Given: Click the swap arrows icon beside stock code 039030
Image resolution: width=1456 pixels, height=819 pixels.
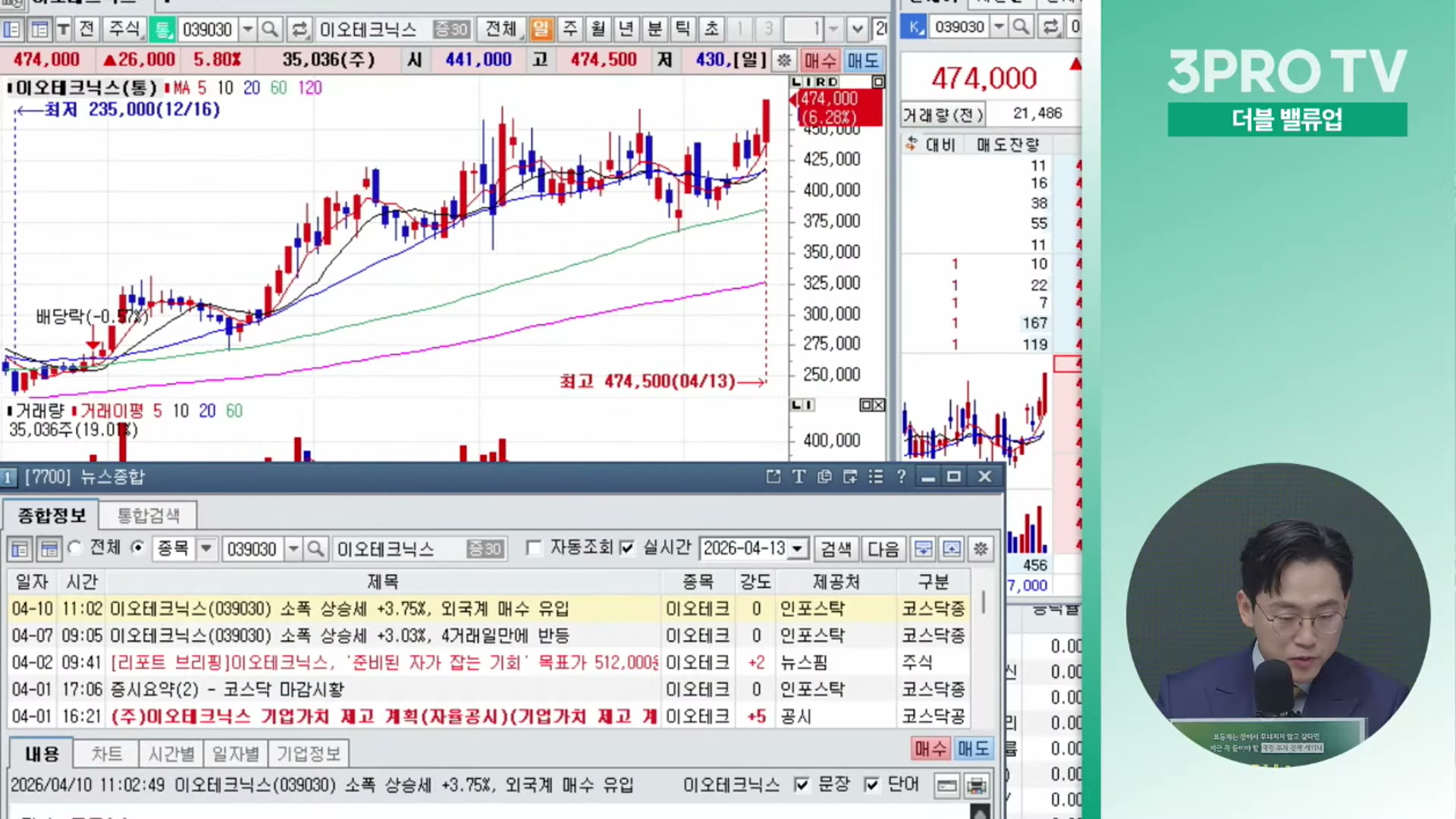Looking at the screenshot, I should click(300, 30).
